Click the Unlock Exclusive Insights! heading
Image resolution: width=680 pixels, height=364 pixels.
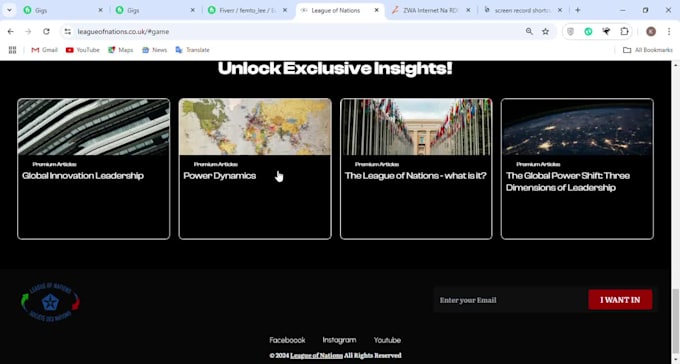[335, 69]
